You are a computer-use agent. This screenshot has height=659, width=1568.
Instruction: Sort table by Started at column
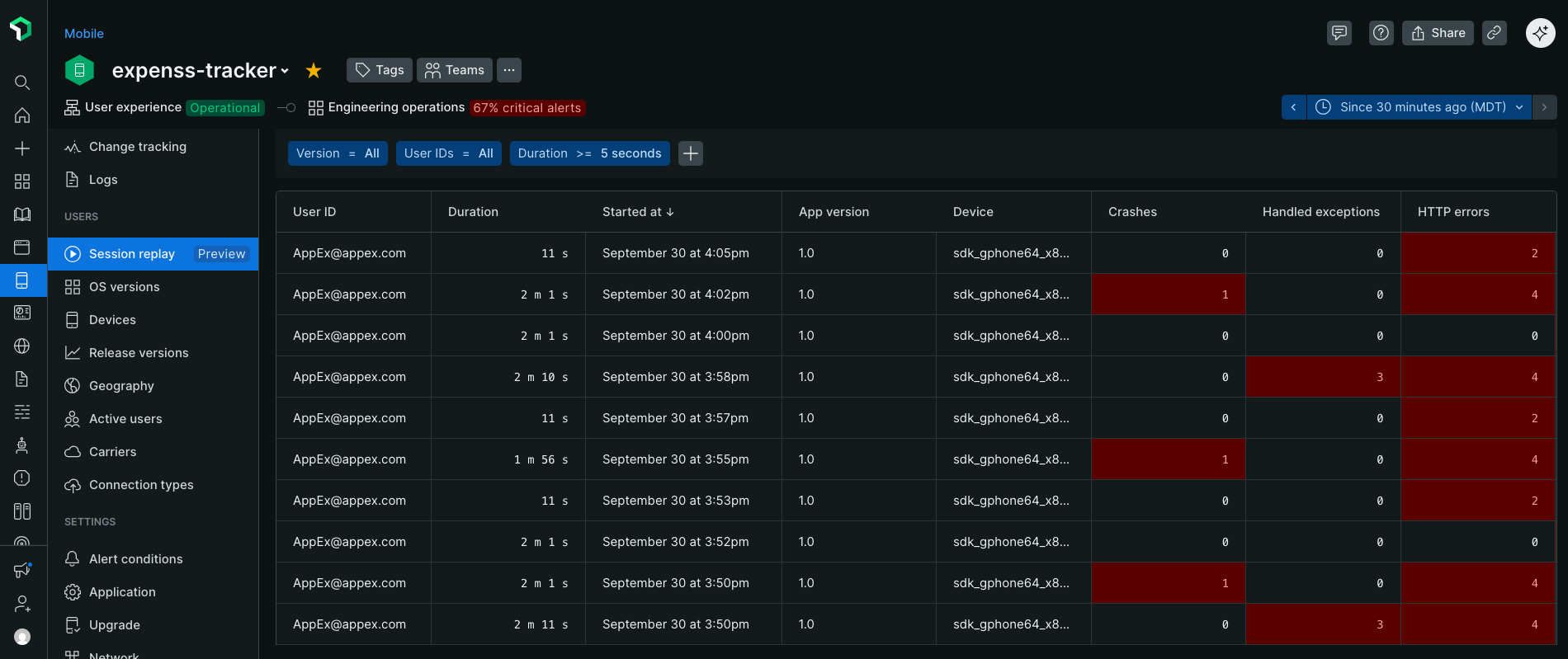(638, 212)
